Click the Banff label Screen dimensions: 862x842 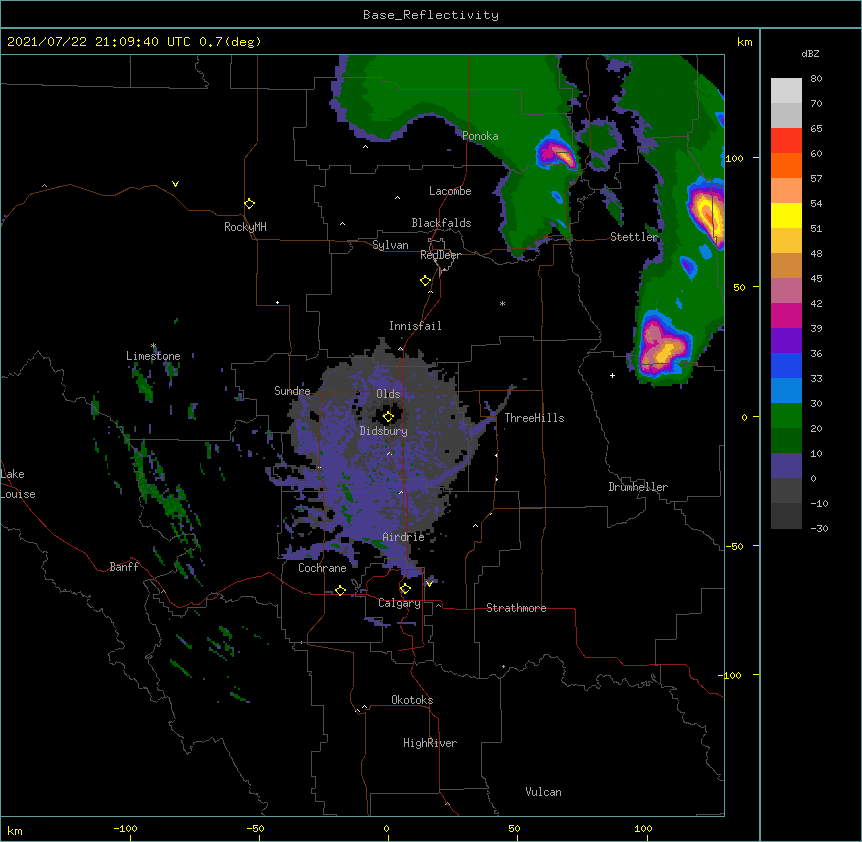[124, 567]
